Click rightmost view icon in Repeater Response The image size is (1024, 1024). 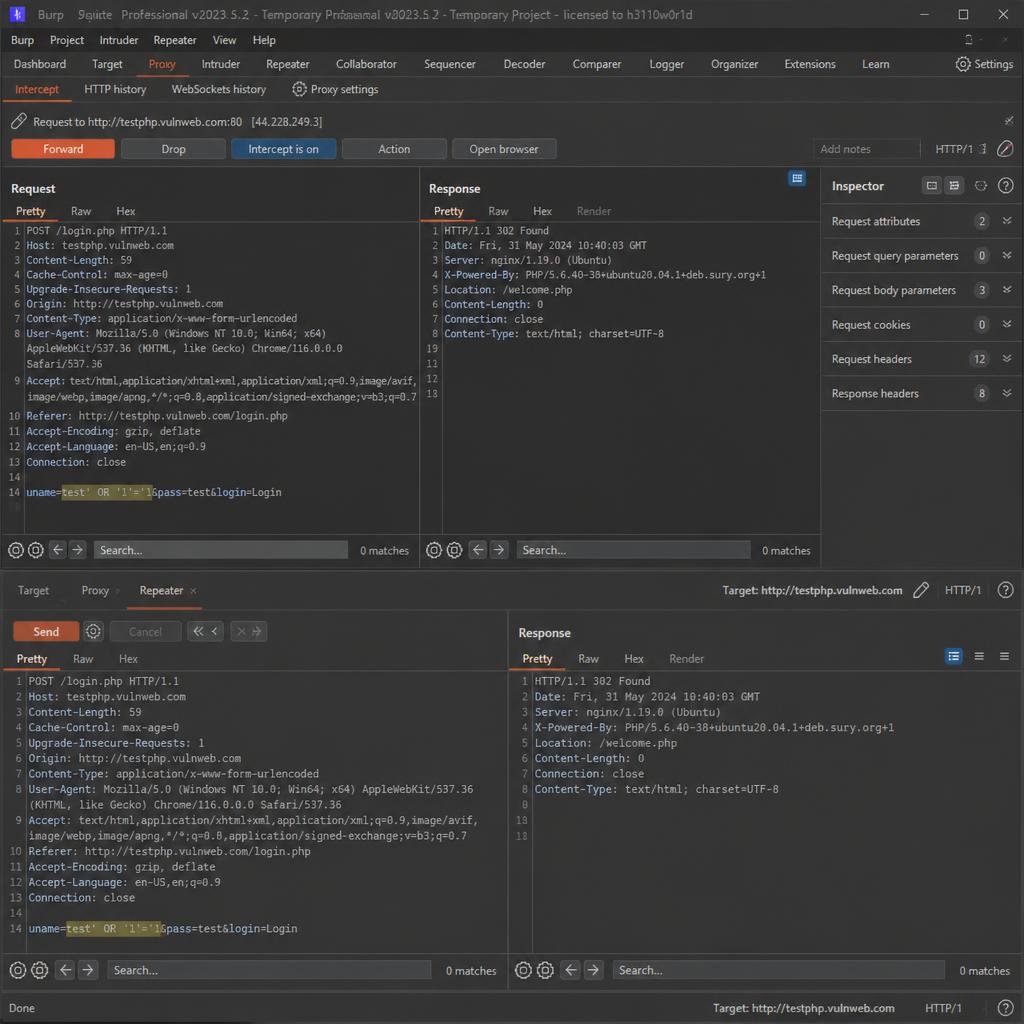1004,656
